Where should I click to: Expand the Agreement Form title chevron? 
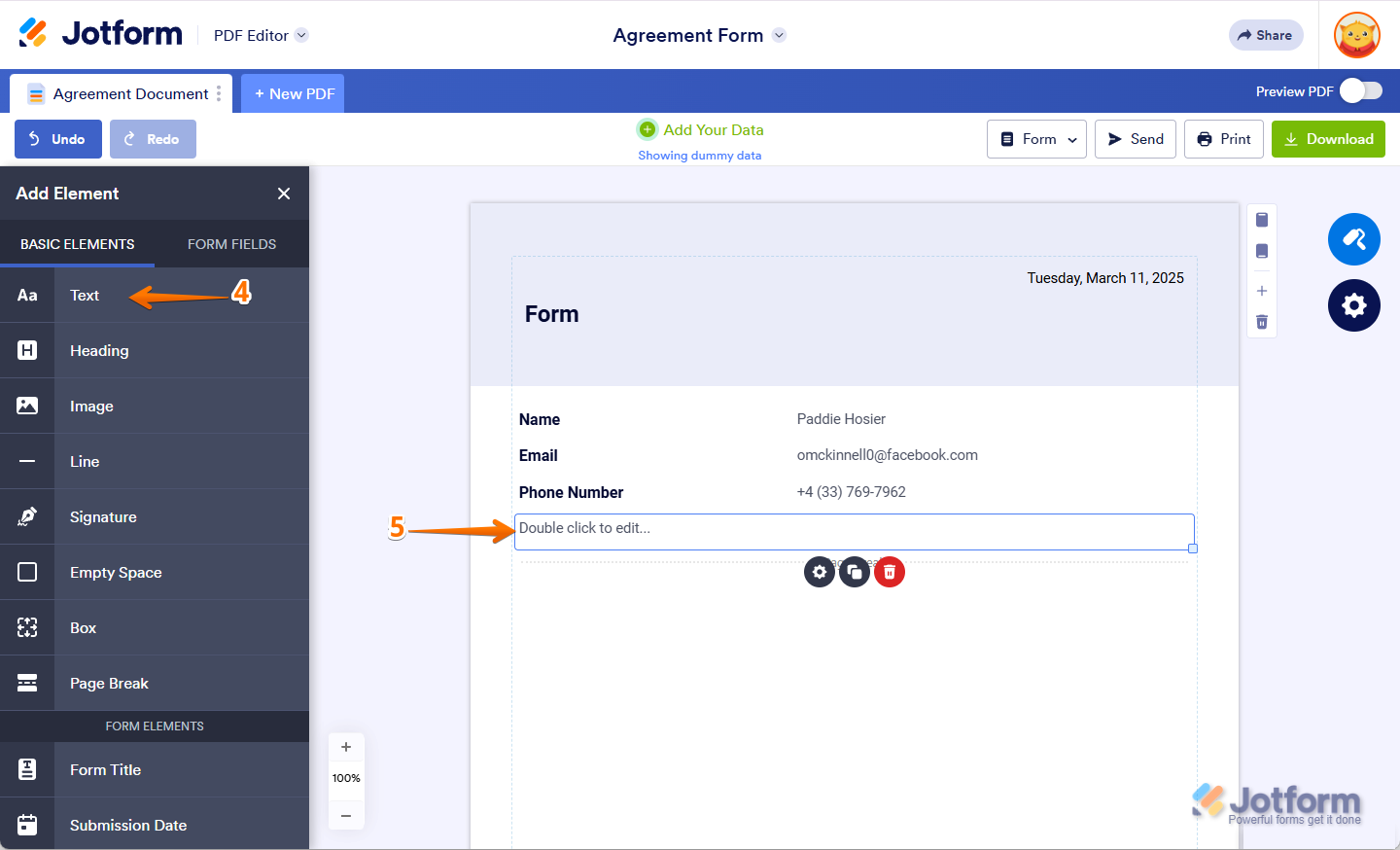point(779,35)
